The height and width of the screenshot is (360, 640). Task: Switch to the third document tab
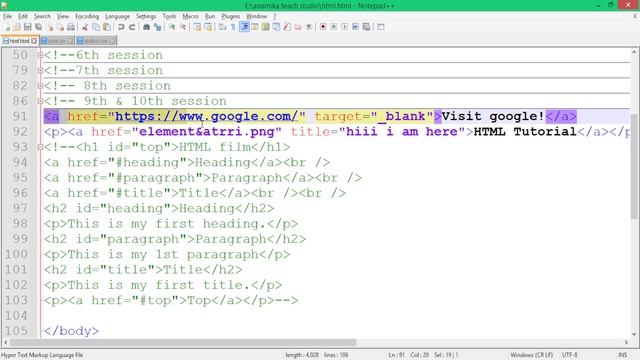point(96,41)
